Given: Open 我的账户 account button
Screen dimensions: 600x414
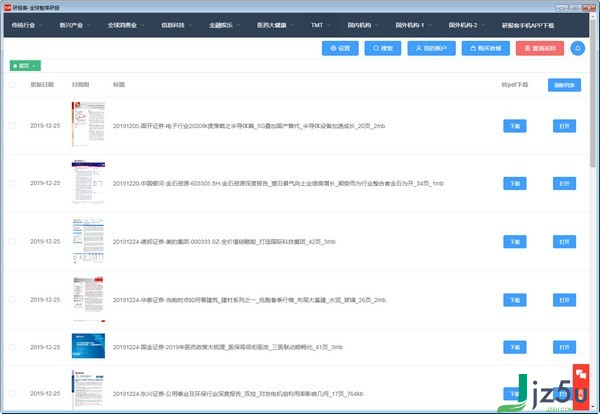Looking at the screenshot, I should (431, 48).
